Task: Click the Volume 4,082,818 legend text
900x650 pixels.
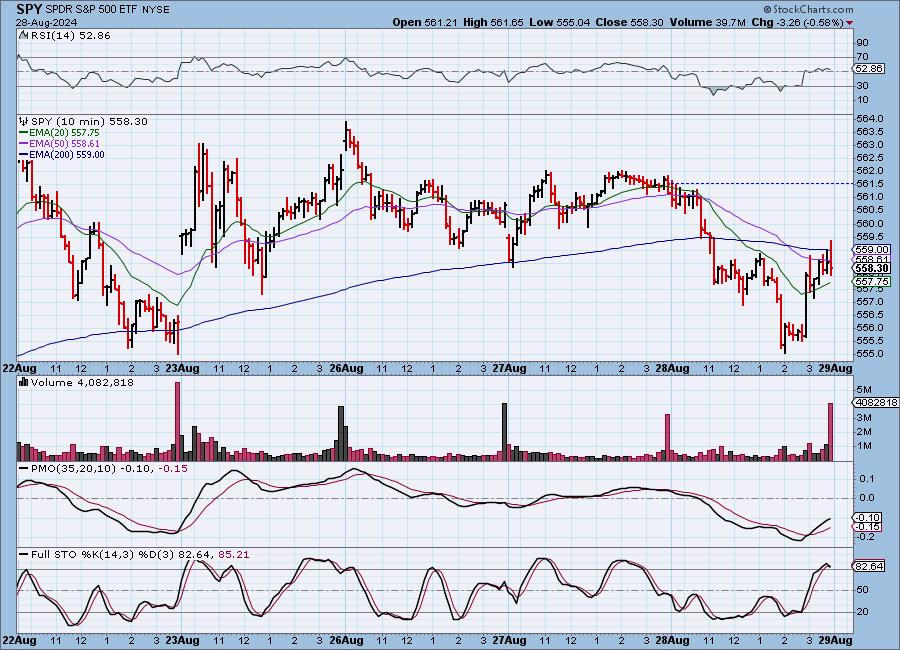Action: pyautogui.click(x=82, y=382)
